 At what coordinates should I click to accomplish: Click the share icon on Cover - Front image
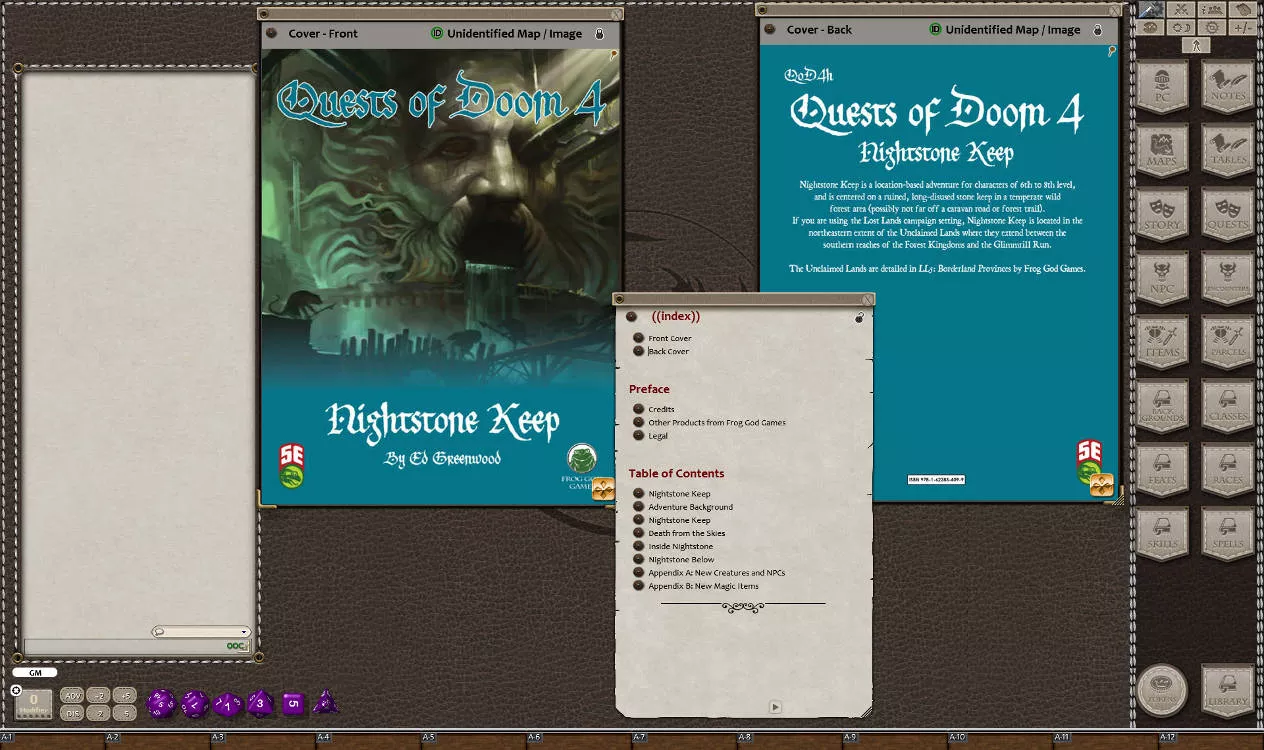(603, 489)
